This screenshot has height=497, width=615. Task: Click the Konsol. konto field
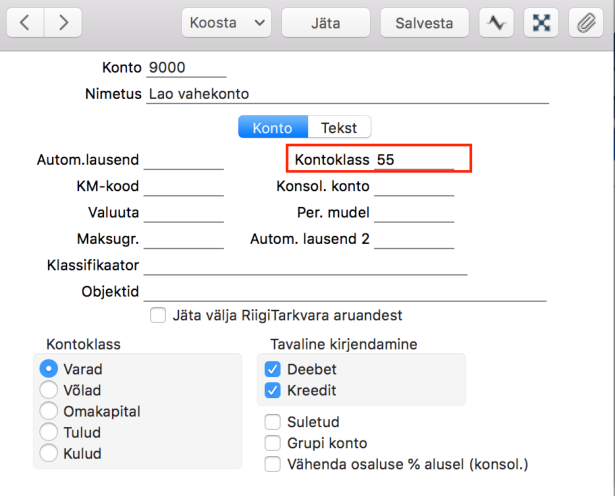pos(414,186)
